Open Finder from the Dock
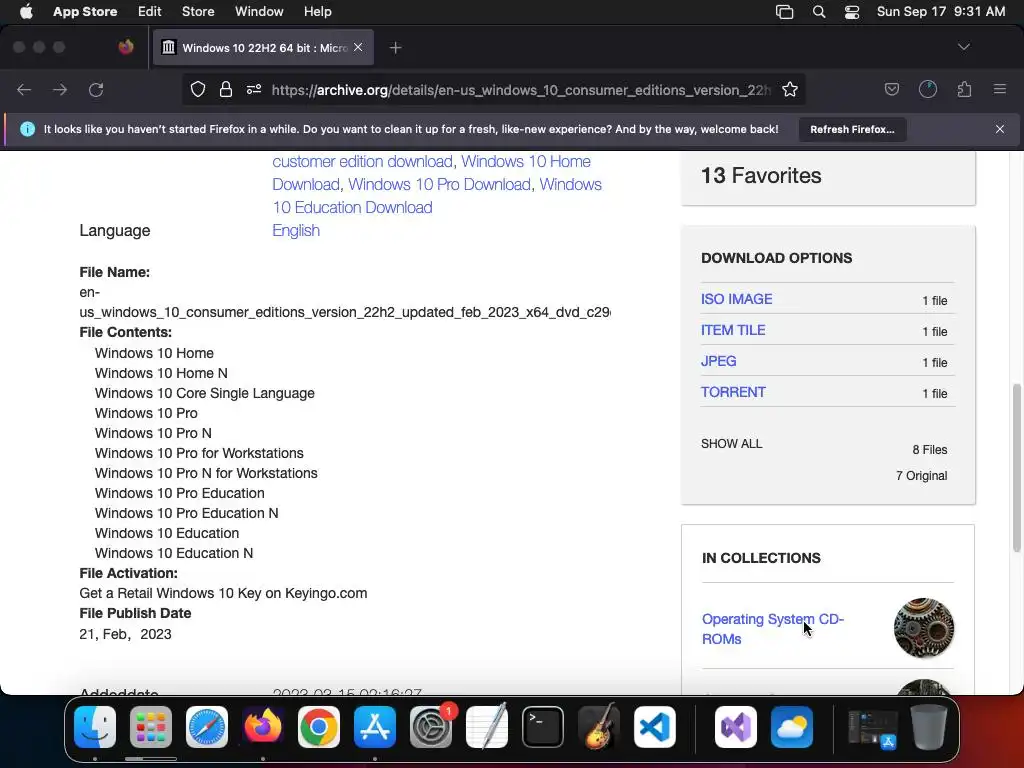Image resolution: width=1024 pixels, height=768 pixels. [95, 726]
